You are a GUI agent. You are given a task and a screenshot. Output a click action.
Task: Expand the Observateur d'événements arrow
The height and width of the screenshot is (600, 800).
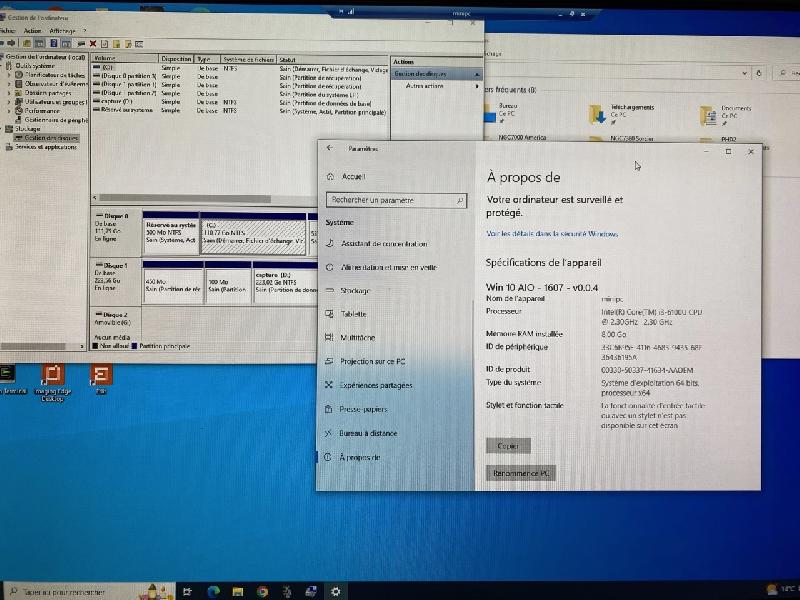[x=9, y=84]
